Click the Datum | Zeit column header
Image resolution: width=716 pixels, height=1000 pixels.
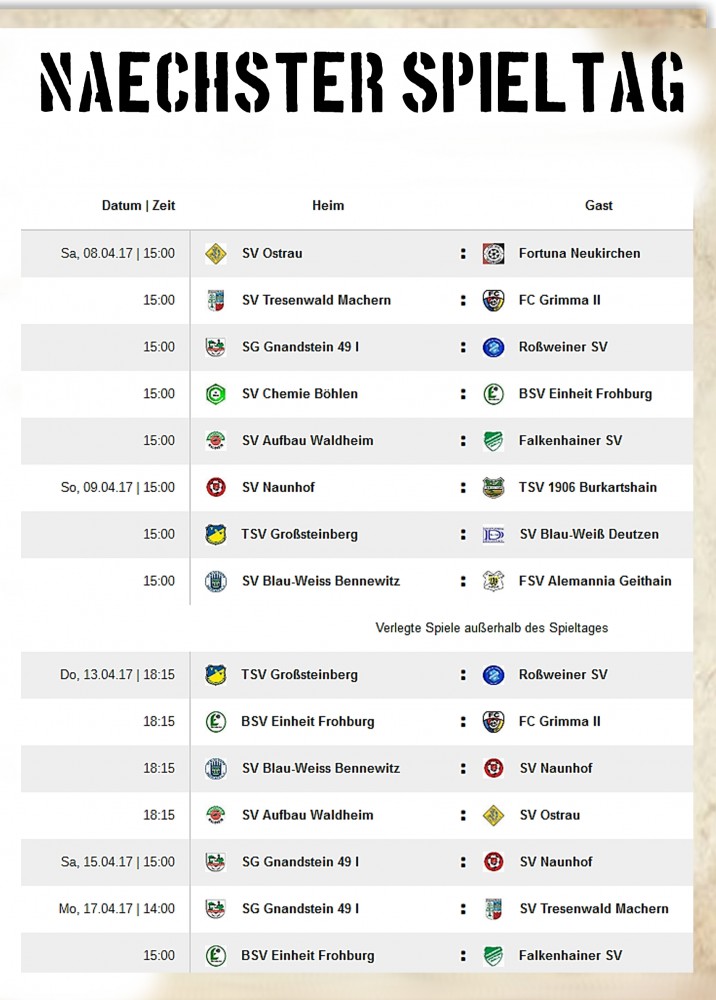pos(138,205)
